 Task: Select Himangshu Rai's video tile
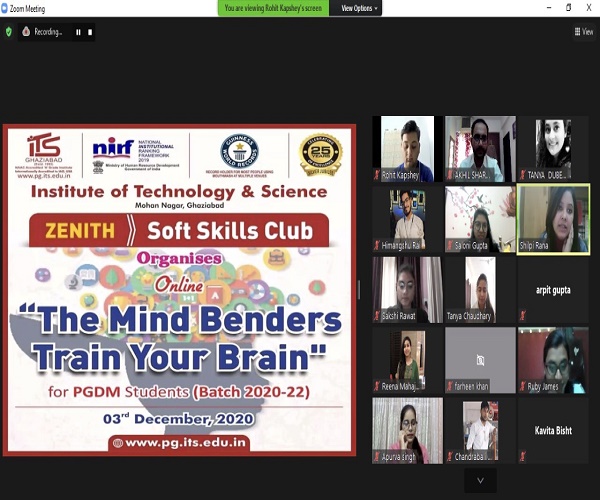click(x=408, y=219)
